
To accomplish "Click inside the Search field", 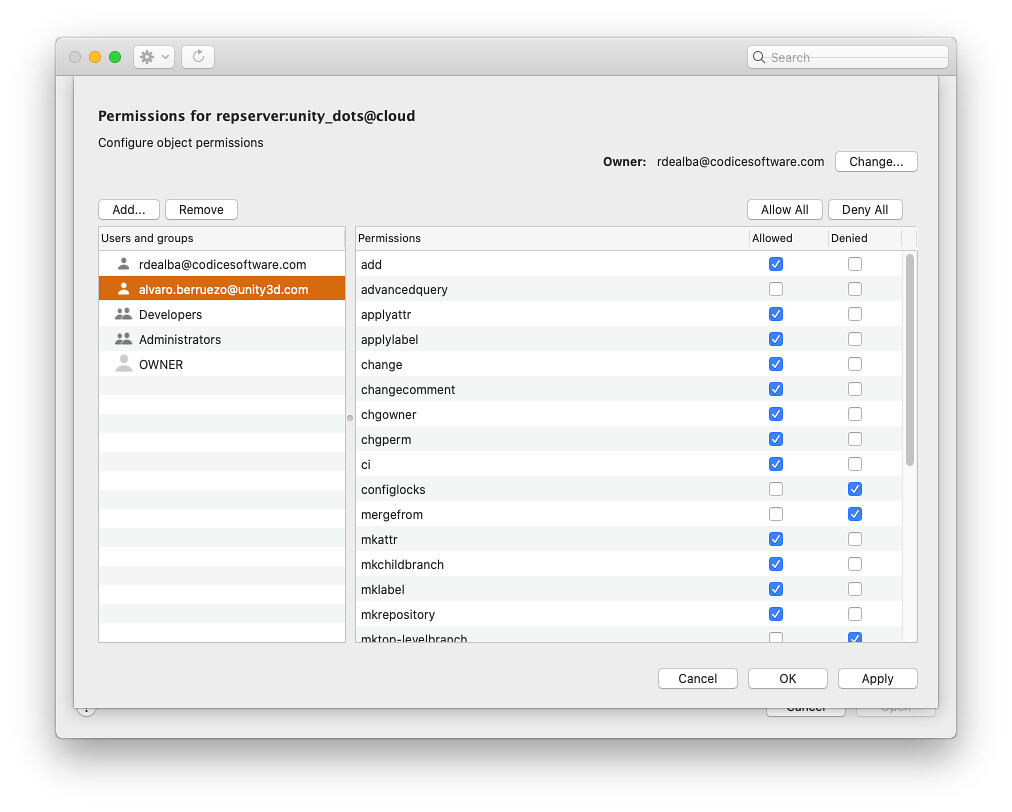I will (848, 57).
